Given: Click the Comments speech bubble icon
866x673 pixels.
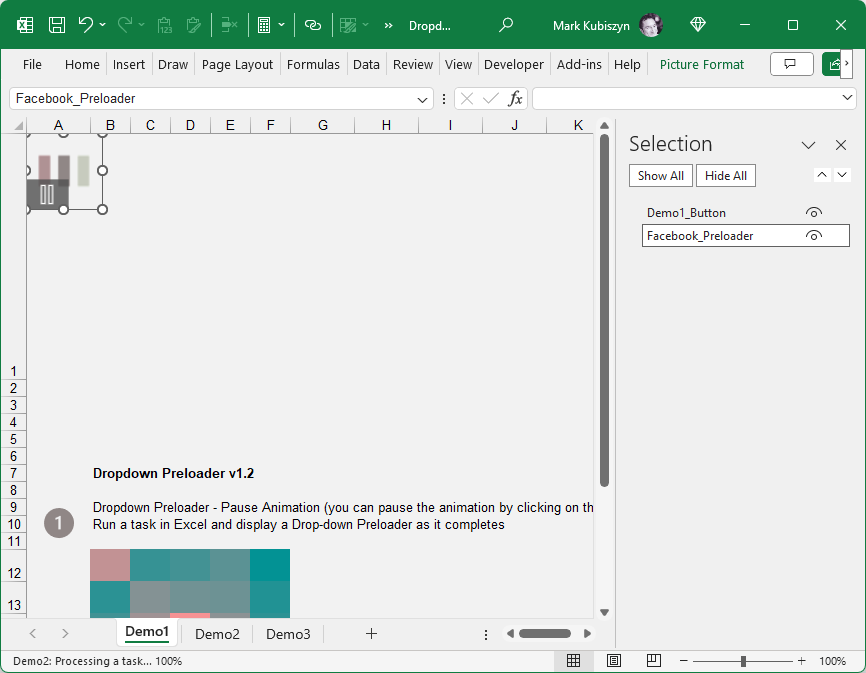Looking at the screenshot, I should point(791,64).
